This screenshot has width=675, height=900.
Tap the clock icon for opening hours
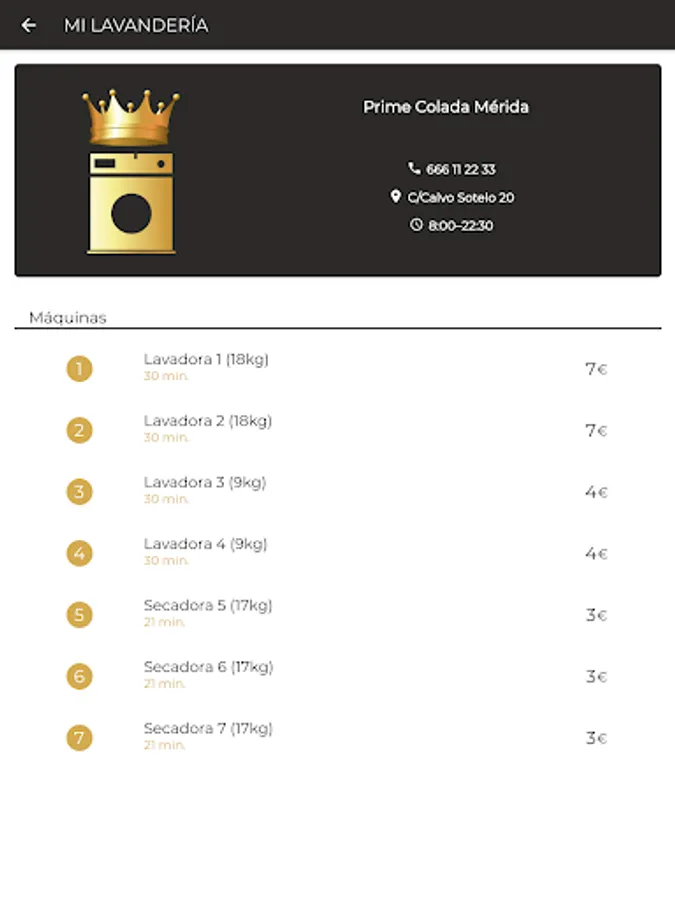coord(417,225)
